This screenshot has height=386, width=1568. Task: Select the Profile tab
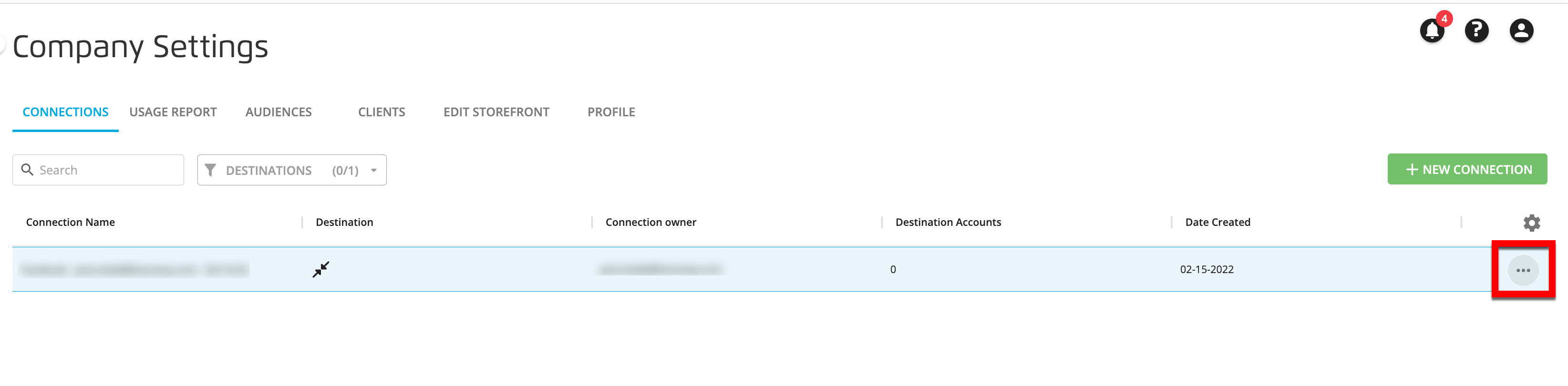click(611, 112)
